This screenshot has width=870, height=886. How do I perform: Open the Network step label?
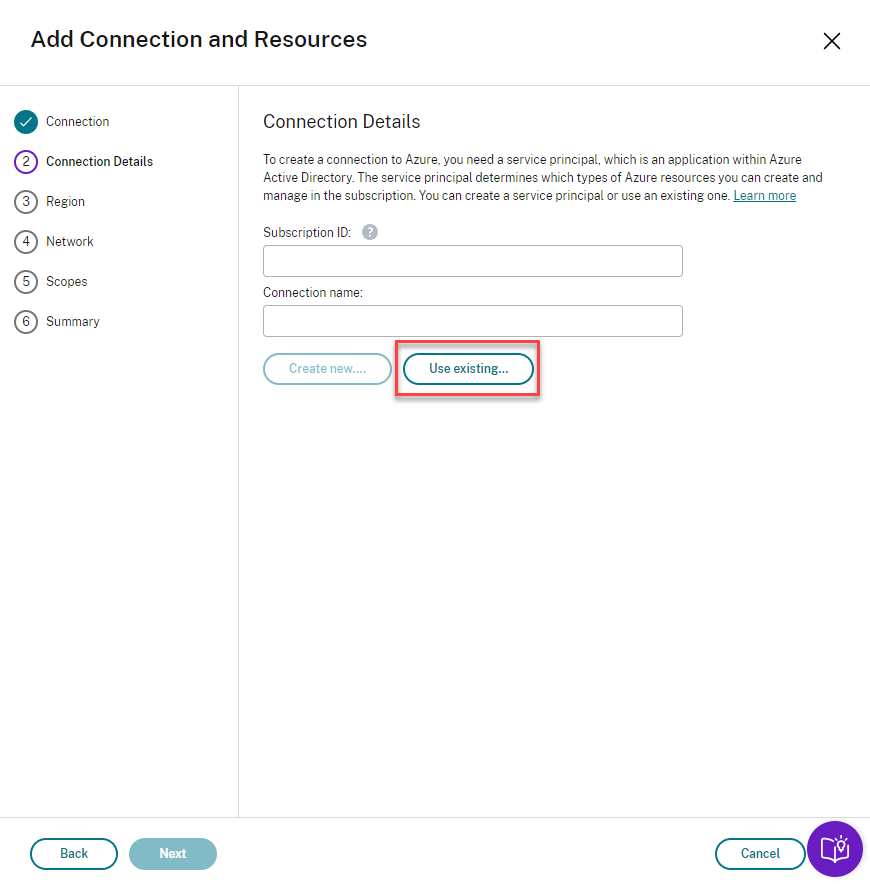pos(69,242)
